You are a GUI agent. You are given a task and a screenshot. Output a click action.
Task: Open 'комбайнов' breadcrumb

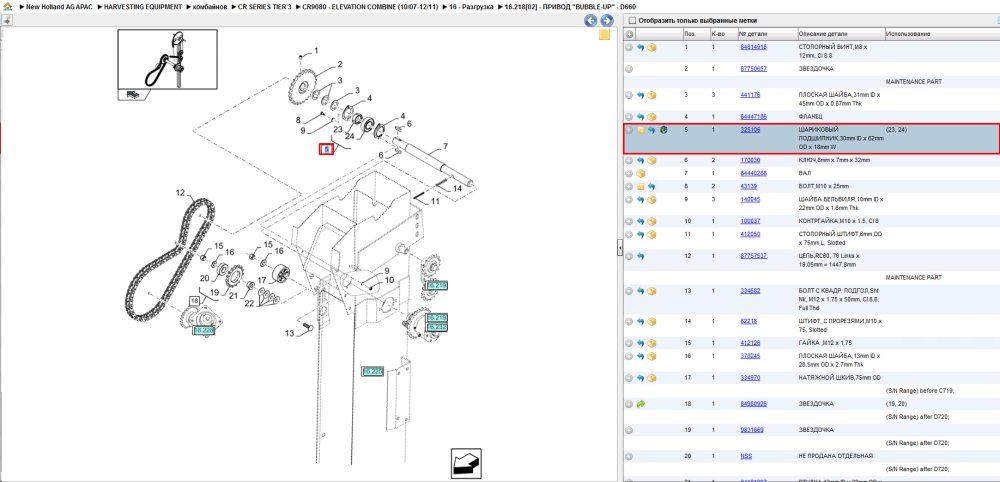click(x=208, y=6)
